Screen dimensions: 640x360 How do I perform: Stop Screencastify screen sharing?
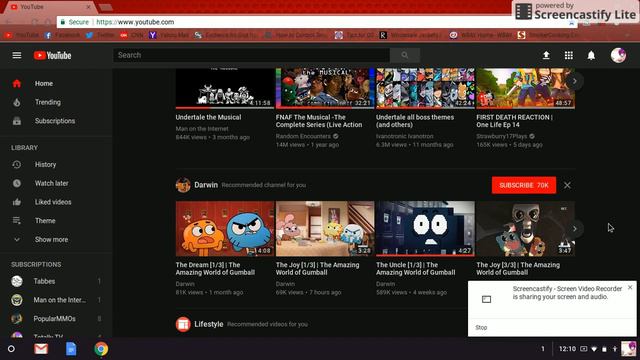[x=481, y=327]
